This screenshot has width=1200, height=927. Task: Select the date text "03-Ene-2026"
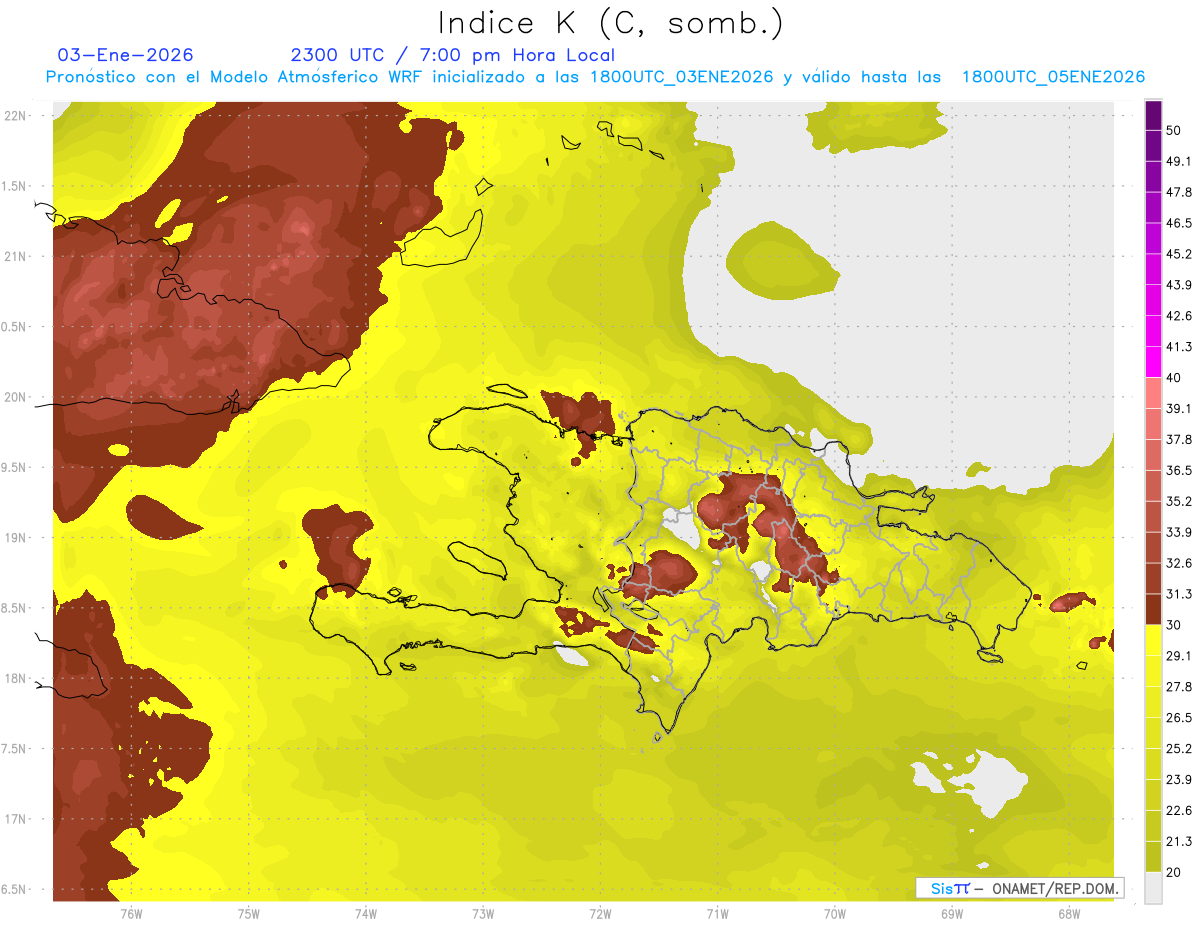tap(126, 55)
